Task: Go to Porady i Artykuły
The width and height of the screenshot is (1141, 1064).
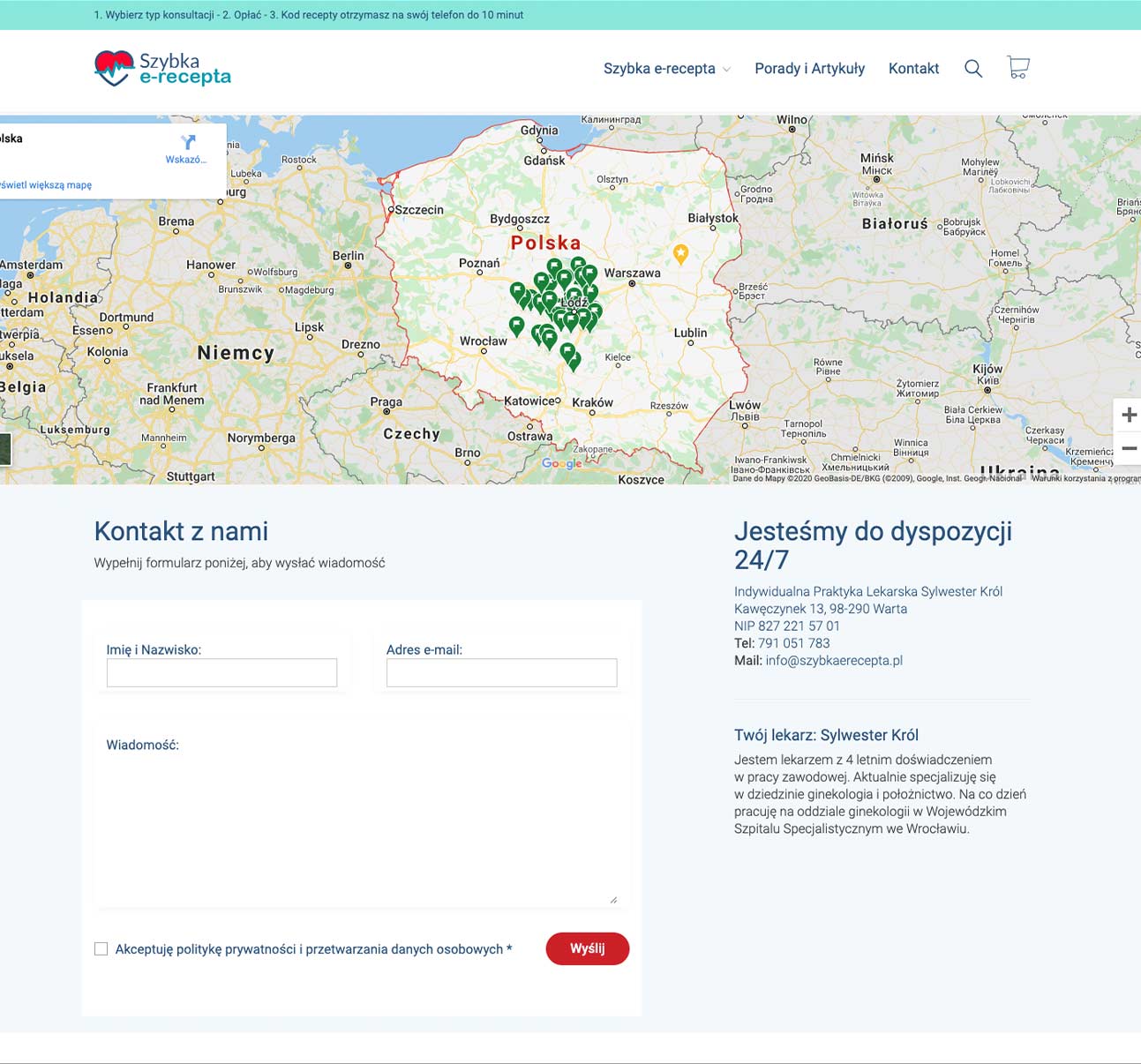Action: pos(809,69)
